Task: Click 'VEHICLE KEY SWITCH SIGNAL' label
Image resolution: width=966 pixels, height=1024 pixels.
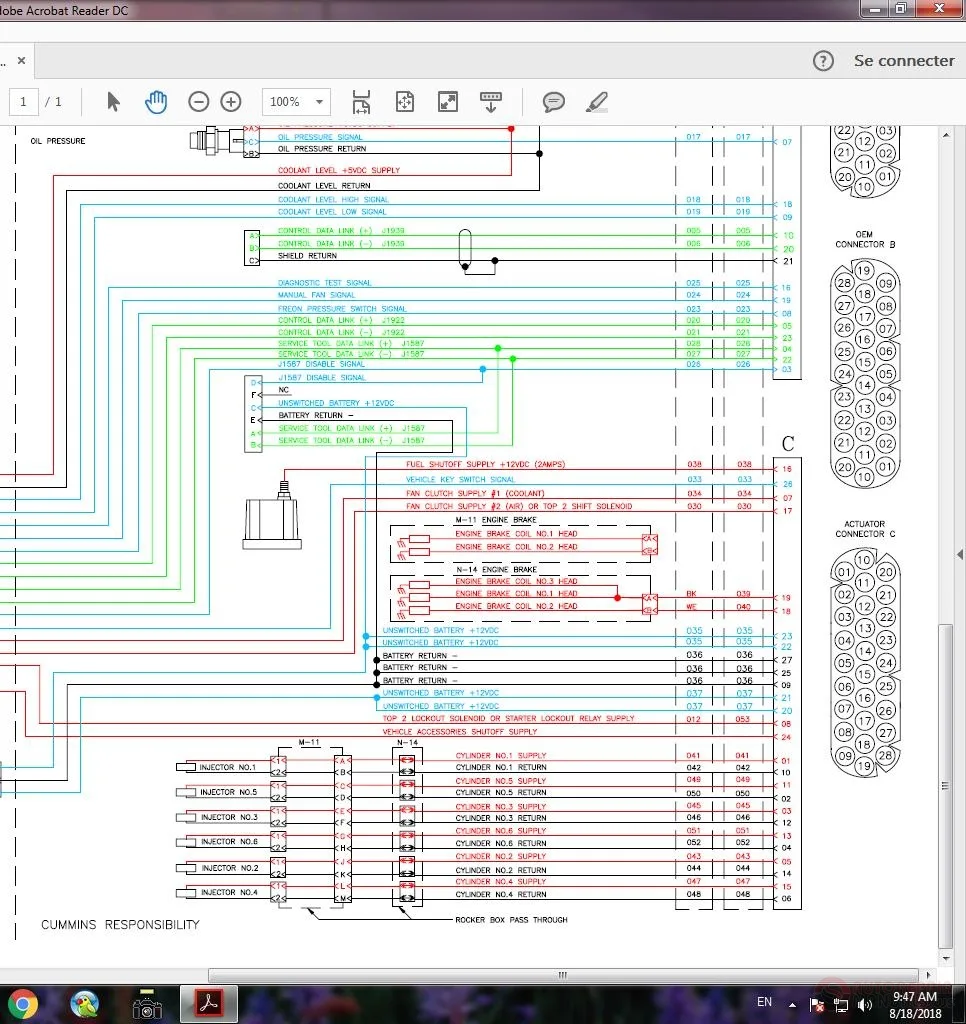Action: pos(460,479)
